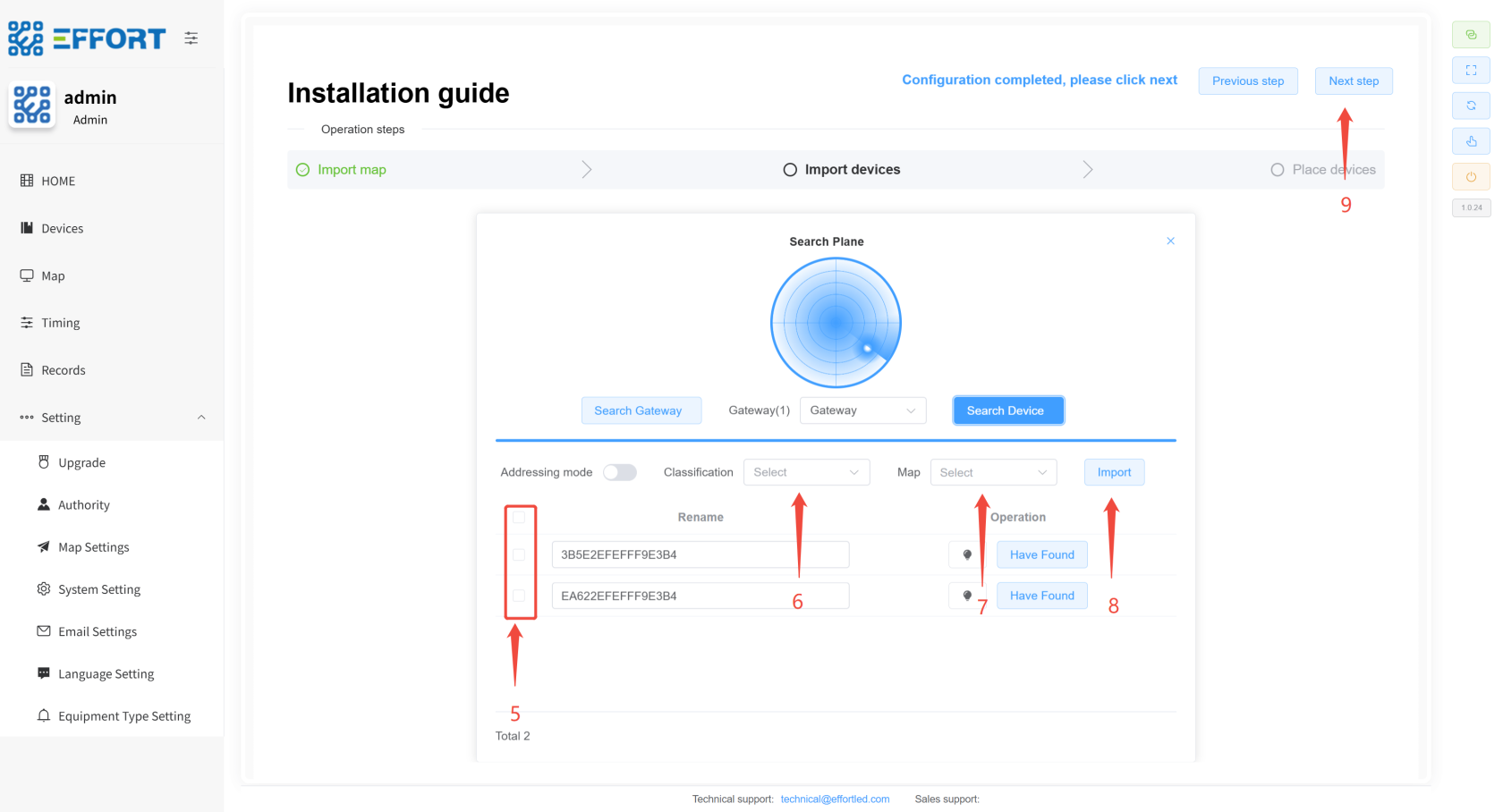The height and width of the screenshot is (812, 1503).
Task: Tick checkbox for device 3B5E2EFEFFFF9E3B4
Action: click(x=519, y=554)
